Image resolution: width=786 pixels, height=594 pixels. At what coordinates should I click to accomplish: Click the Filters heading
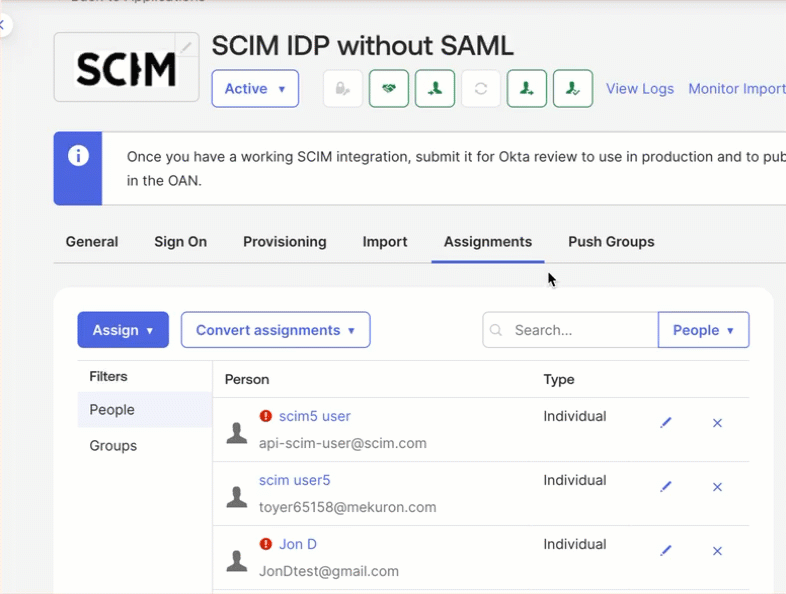tap(108, 376)
